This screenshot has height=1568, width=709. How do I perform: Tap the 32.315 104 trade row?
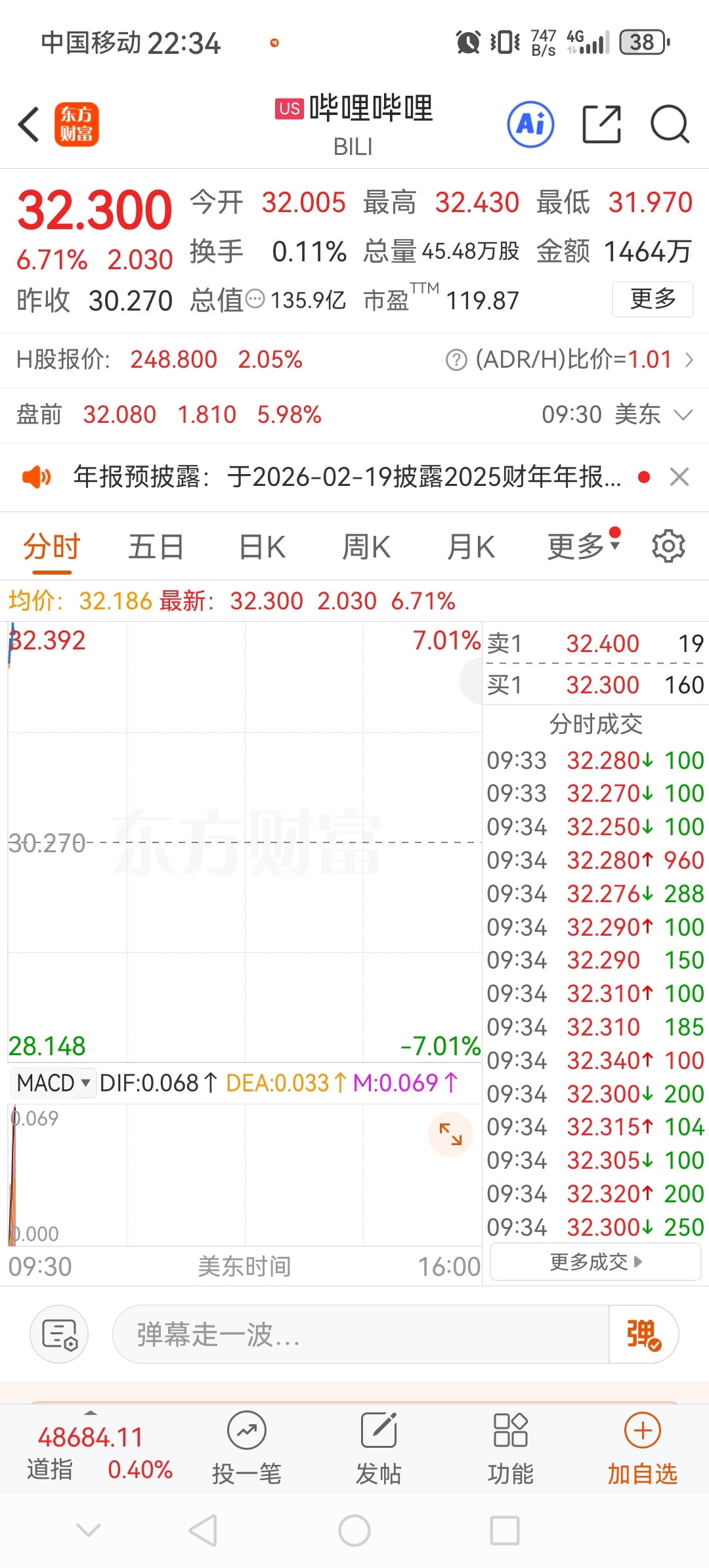595,1127
